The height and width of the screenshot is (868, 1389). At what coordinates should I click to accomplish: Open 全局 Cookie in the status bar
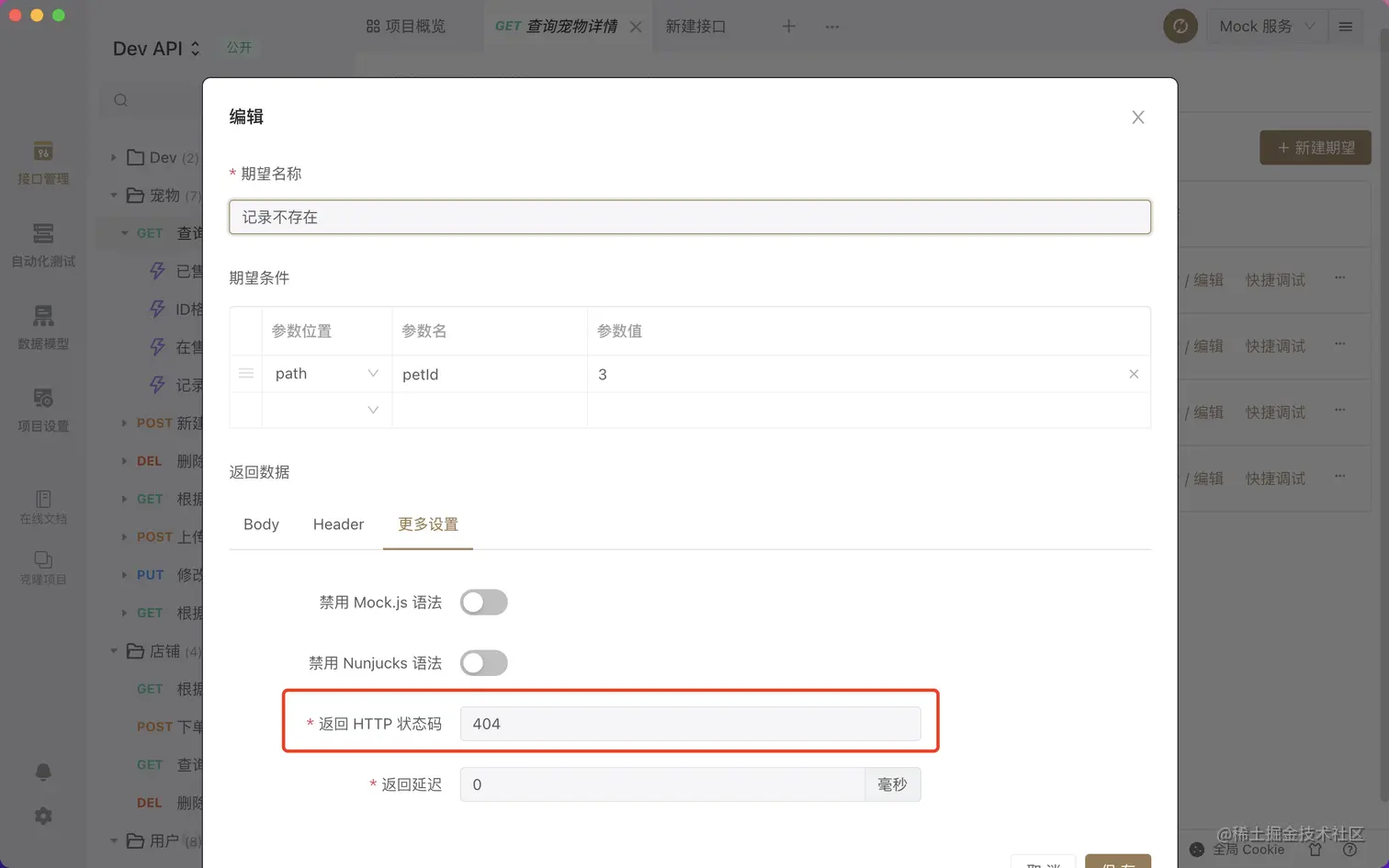click(x=1239, y=850)
